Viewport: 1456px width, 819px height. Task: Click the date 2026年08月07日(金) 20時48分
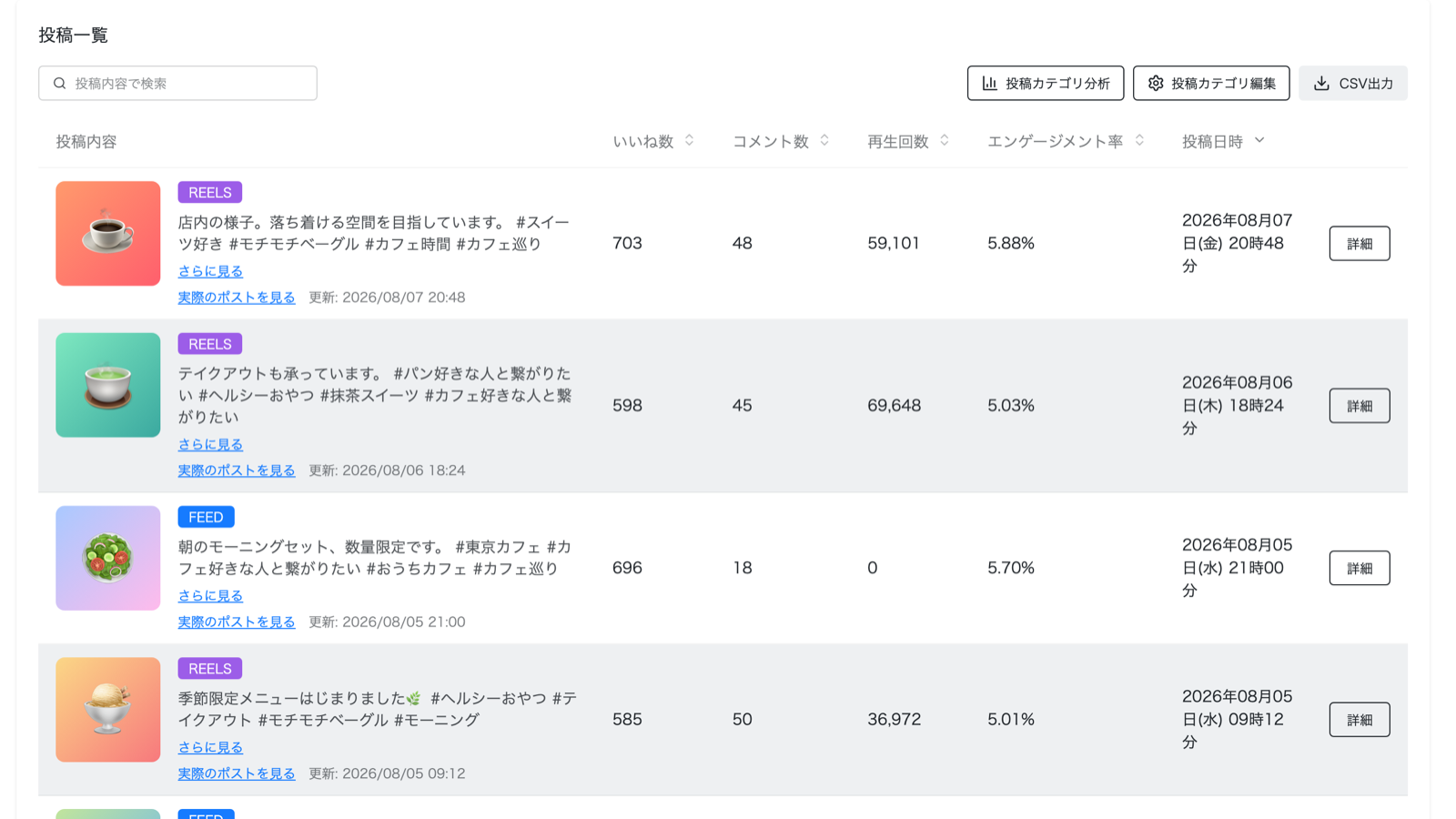1238,243
